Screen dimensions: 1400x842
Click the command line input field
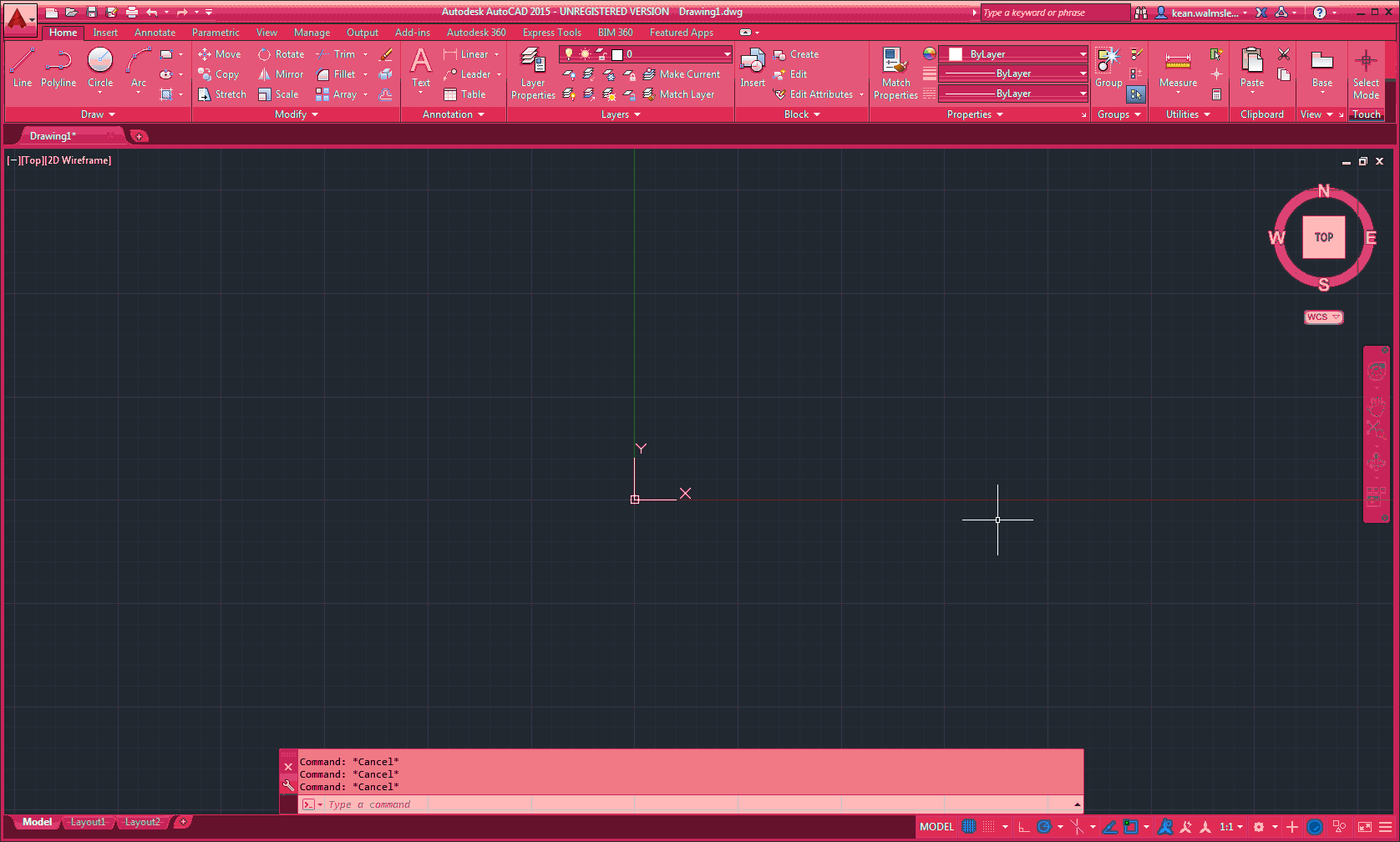click(x=685, y=804)
